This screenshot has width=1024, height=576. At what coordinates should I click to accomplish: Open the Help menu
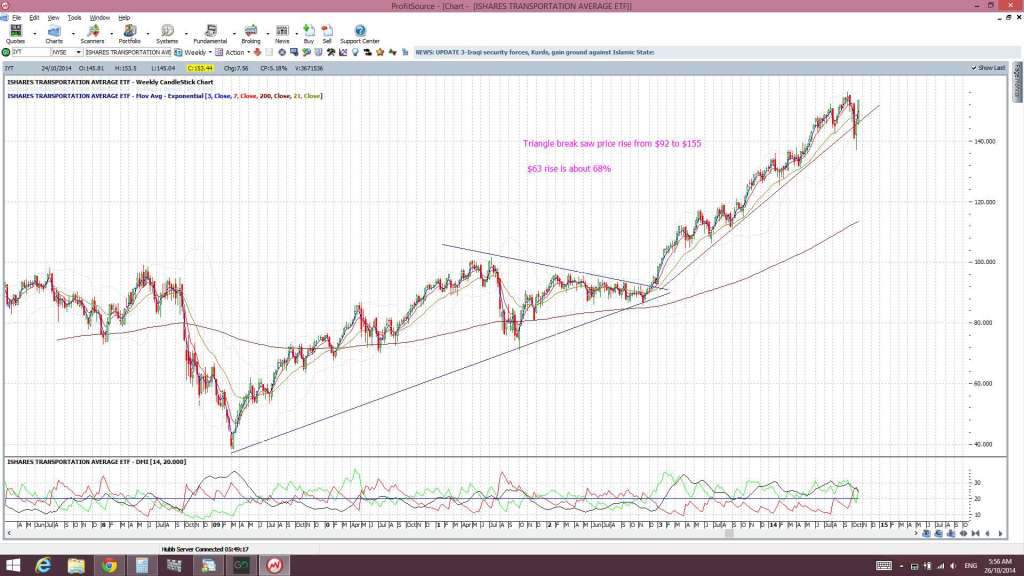[x=124, y=18]
